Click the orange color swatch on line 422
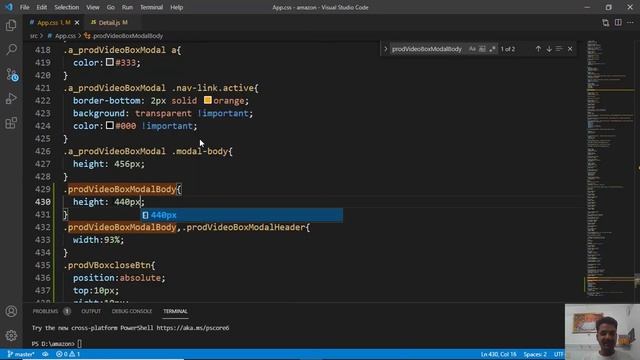Image resolution: width=640 pixels, height=360 pixels. coord(208,100)
